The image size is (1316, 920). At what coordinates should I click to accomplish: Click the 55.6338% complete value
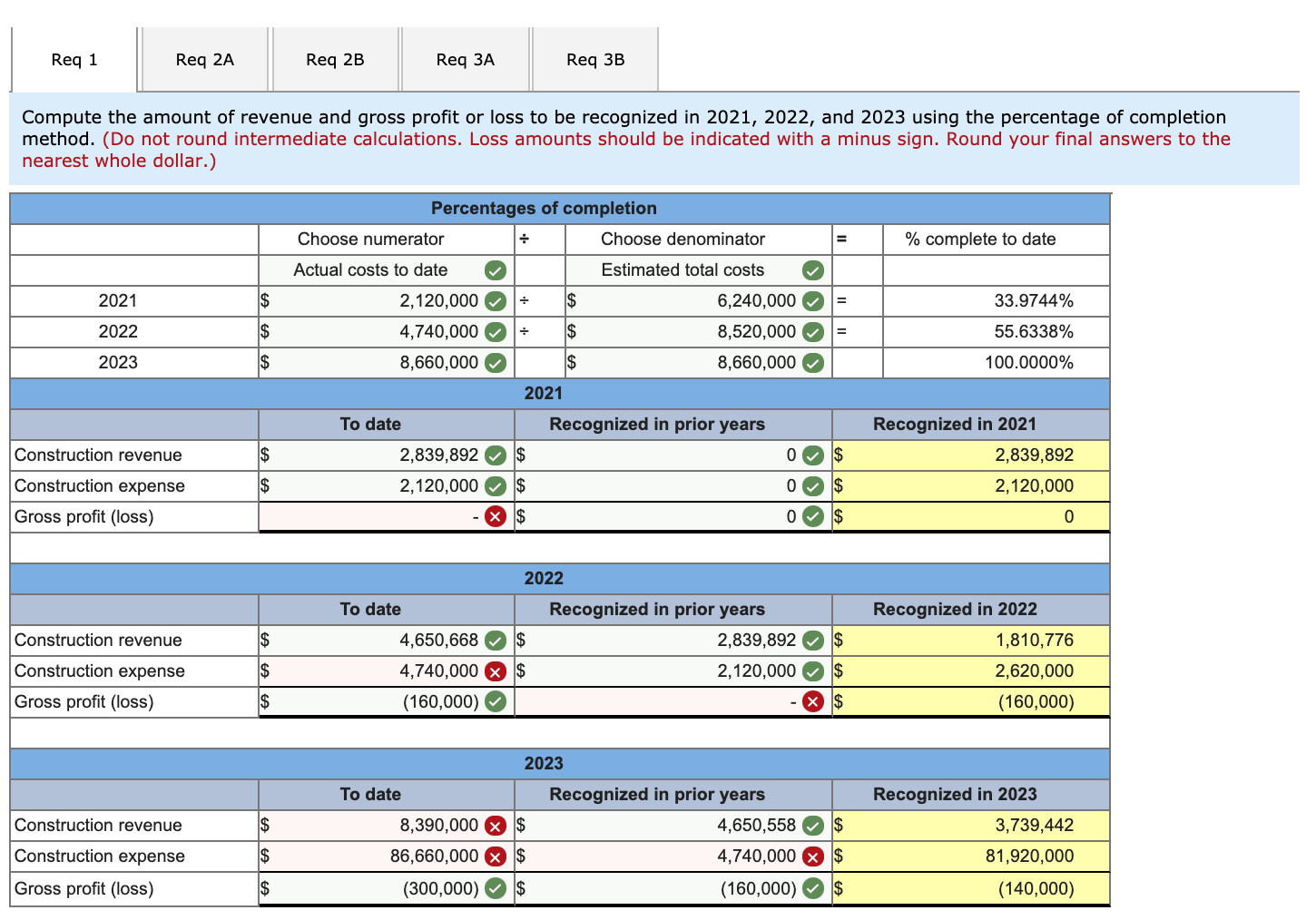[1034, 332]
